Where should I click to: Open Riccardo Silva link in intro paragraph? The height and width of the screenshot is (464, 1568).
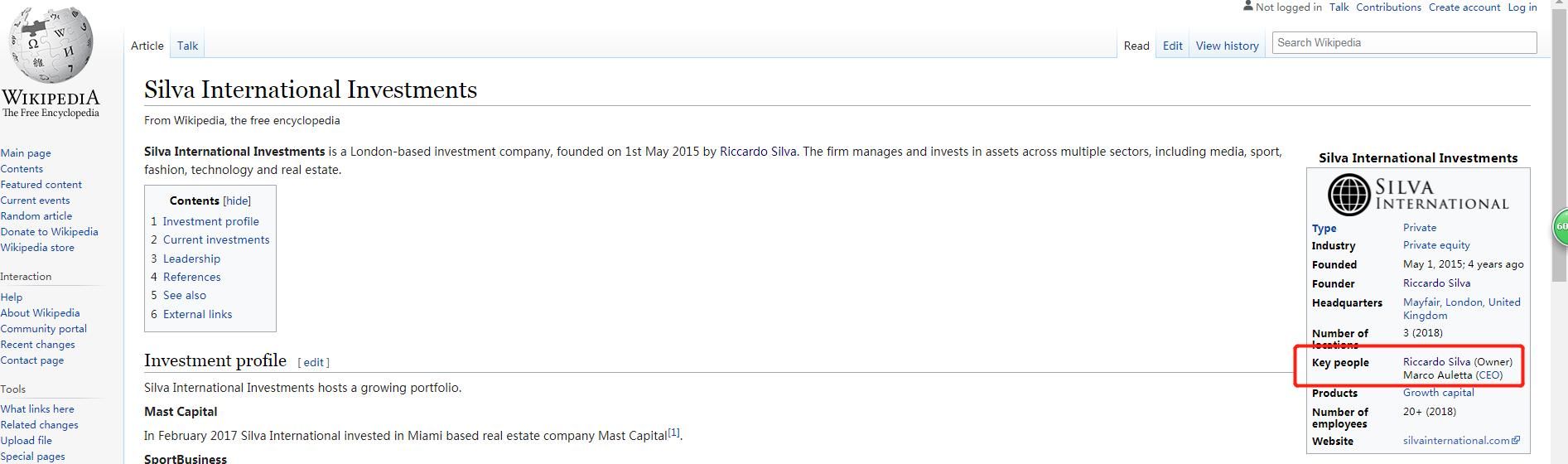click(757, 152)
